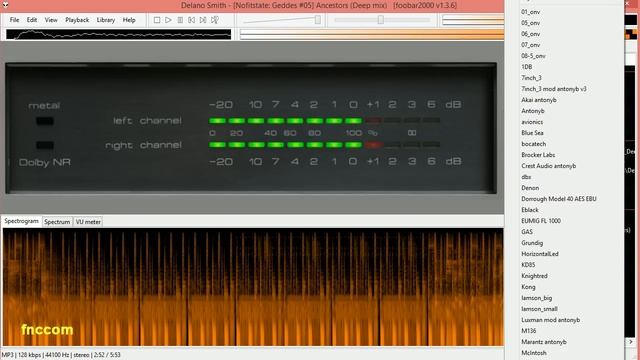Click the left channel LED meter

(324, 121)
